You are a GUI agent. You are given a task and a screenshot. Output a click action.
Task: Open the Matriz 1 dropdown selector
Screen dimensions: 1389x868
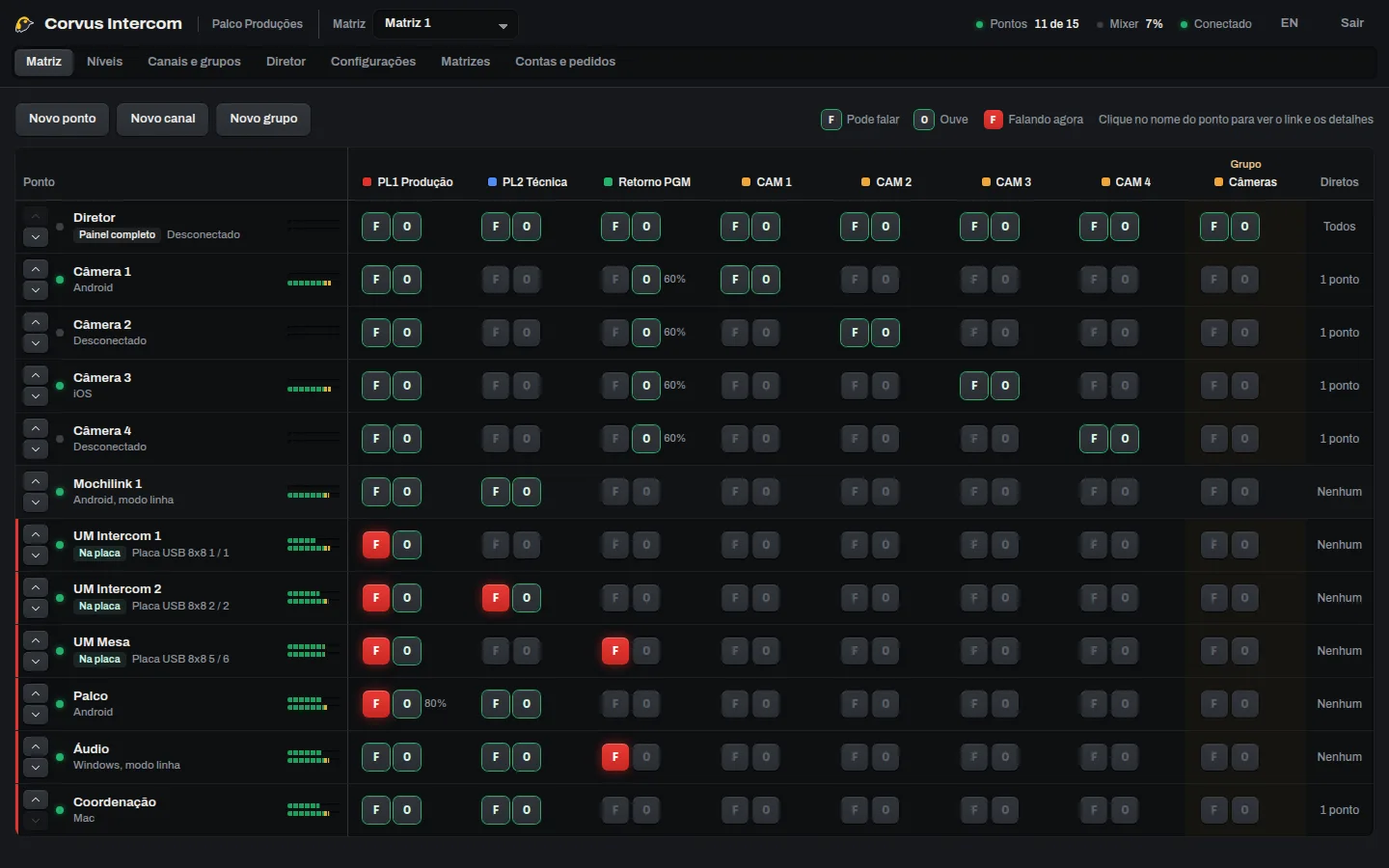446,24
